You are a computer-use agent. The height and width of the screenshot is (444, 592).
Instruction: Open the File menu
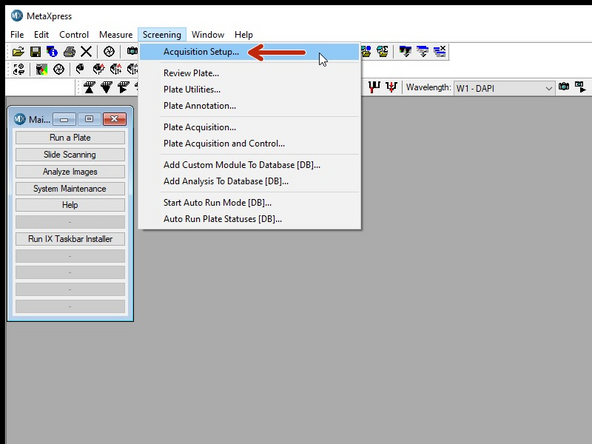(17, 35)
